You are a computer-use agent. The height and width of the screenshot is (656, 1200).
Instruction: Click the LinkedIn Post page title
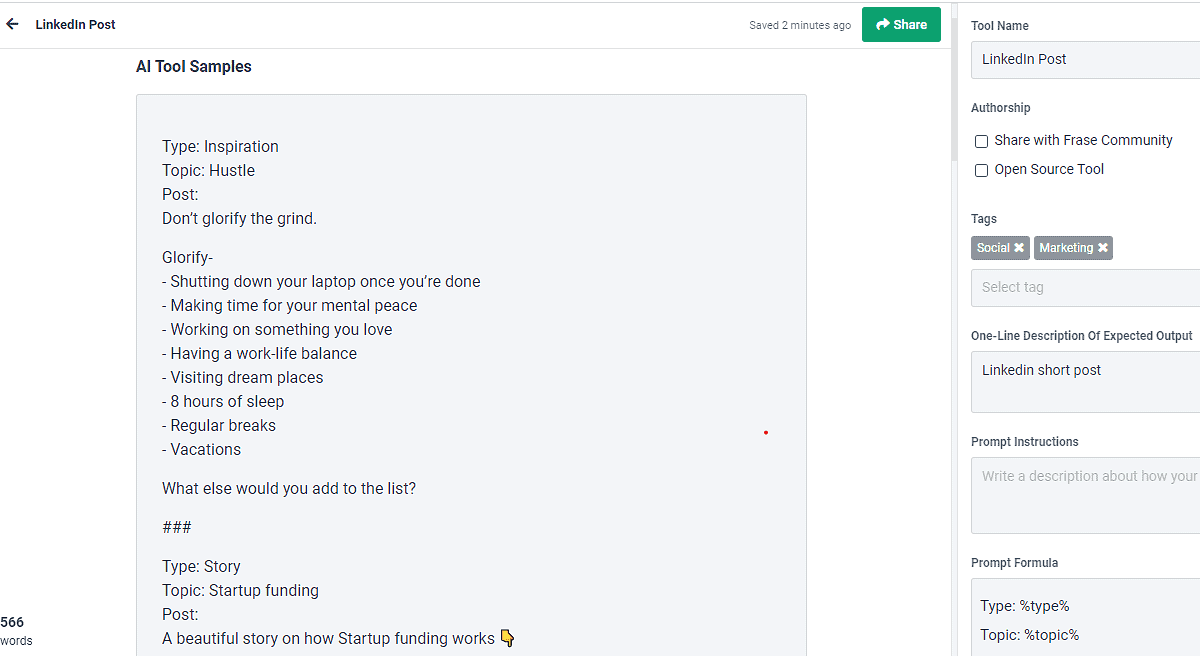point(76,24)
